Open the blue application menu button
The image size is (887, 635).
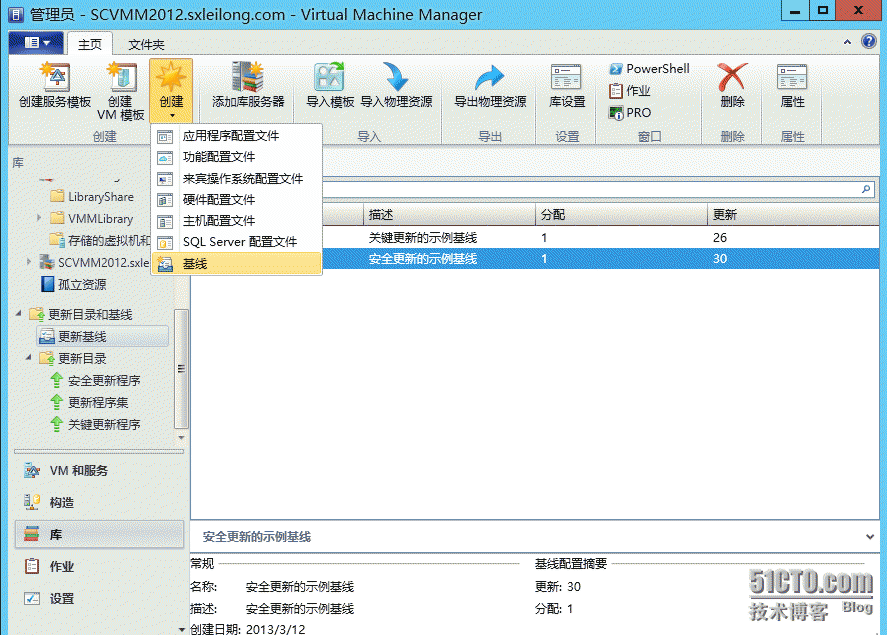[x=36, y=42]
